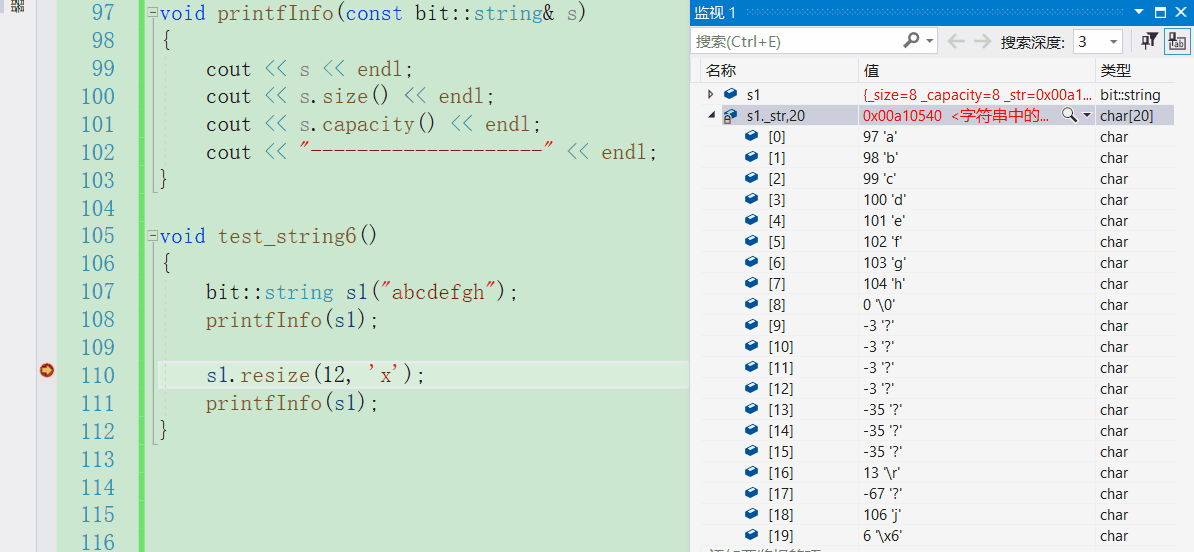Expand the s1 watch entry
Viewport: 1194px width, 552px height.
710,94
